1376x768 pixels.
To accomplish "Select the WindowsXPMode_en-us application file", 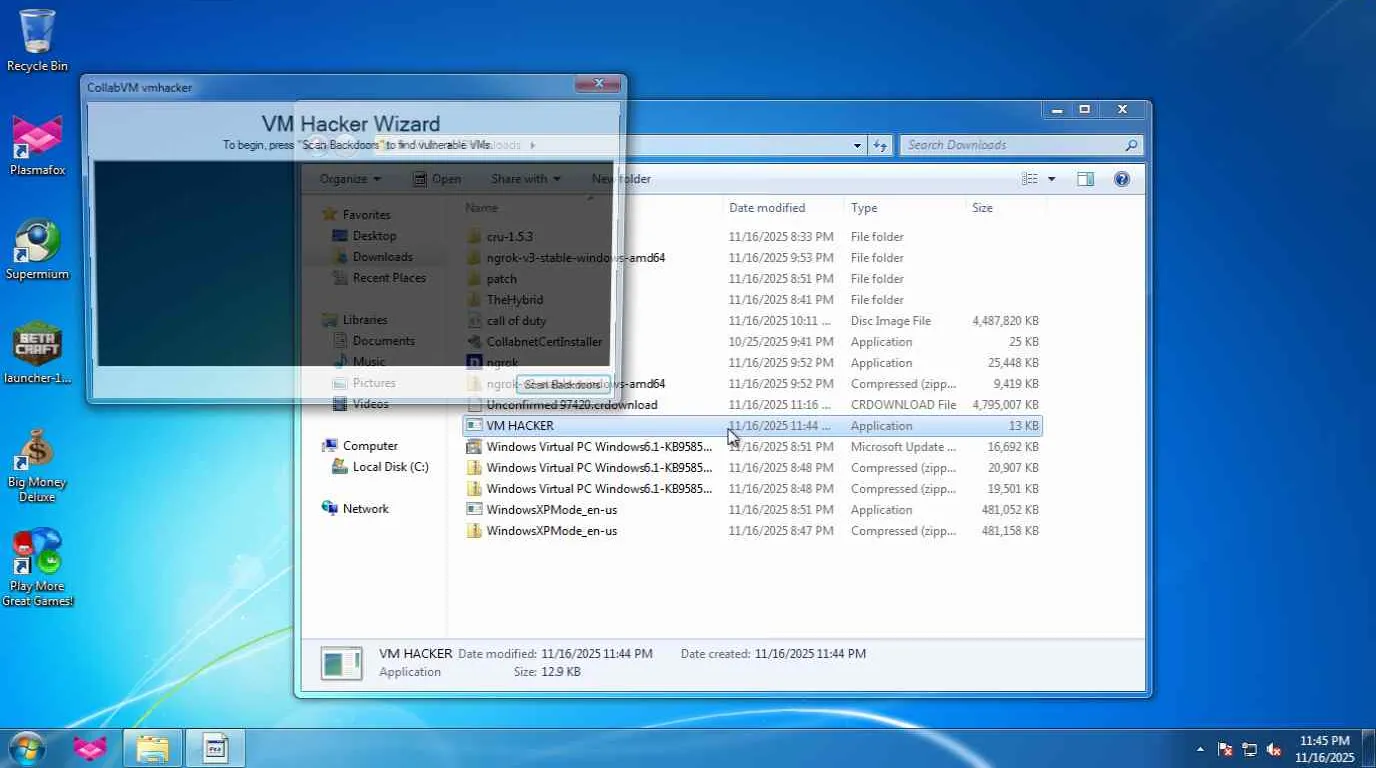I will [752, 510].
